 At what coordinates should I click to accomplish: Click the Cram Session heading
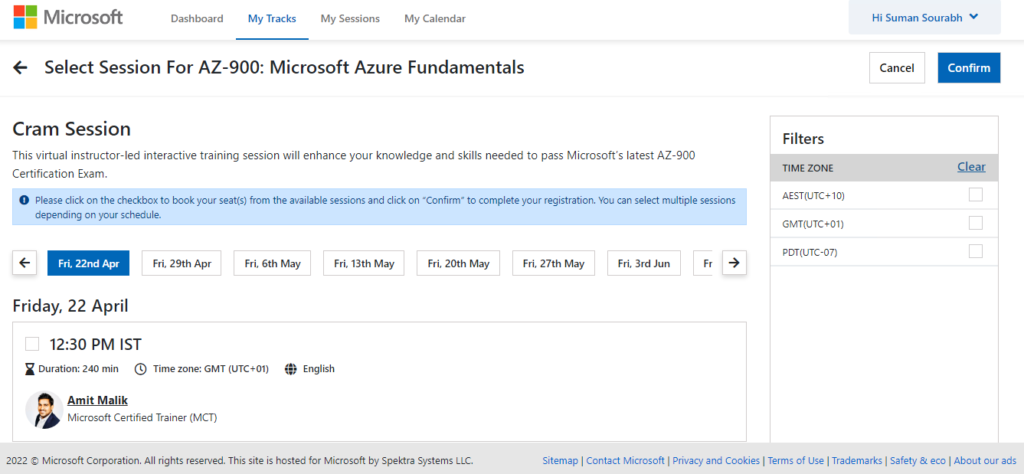point(72,129)
